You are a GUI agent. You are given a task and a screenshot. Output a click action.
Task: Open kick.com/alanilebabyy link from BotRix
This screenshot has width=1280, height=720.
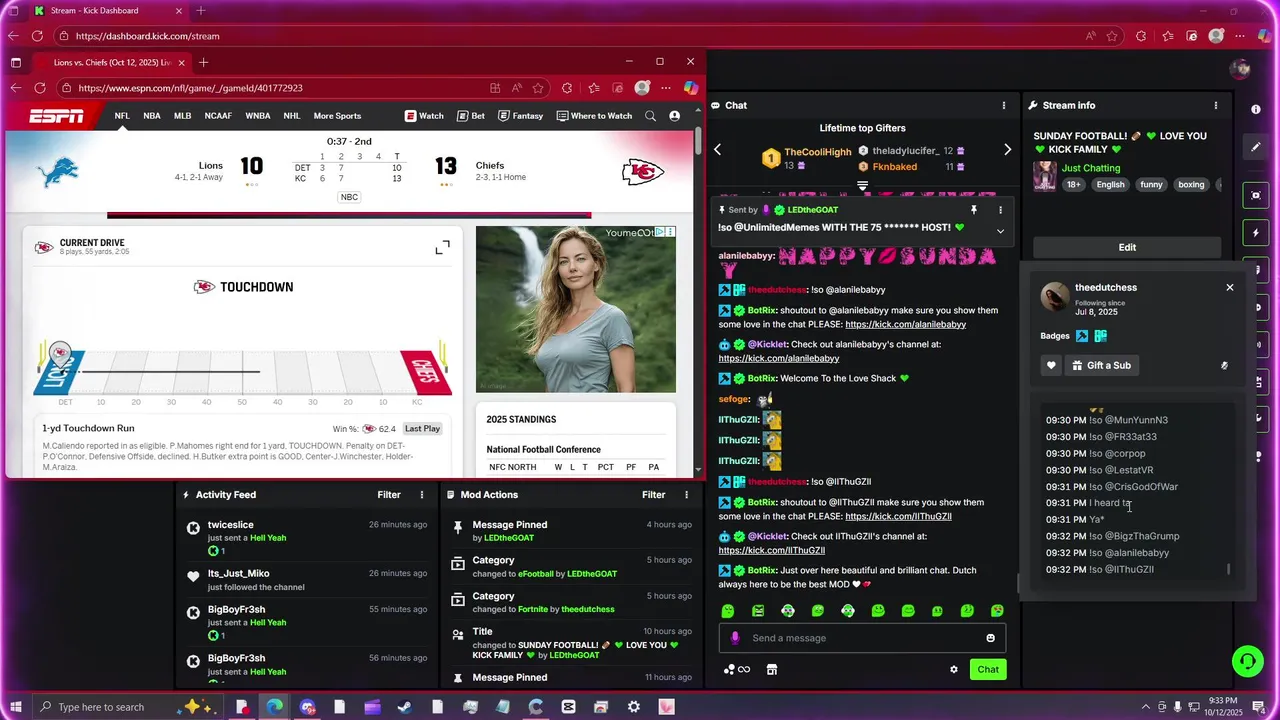coord(905,324)
